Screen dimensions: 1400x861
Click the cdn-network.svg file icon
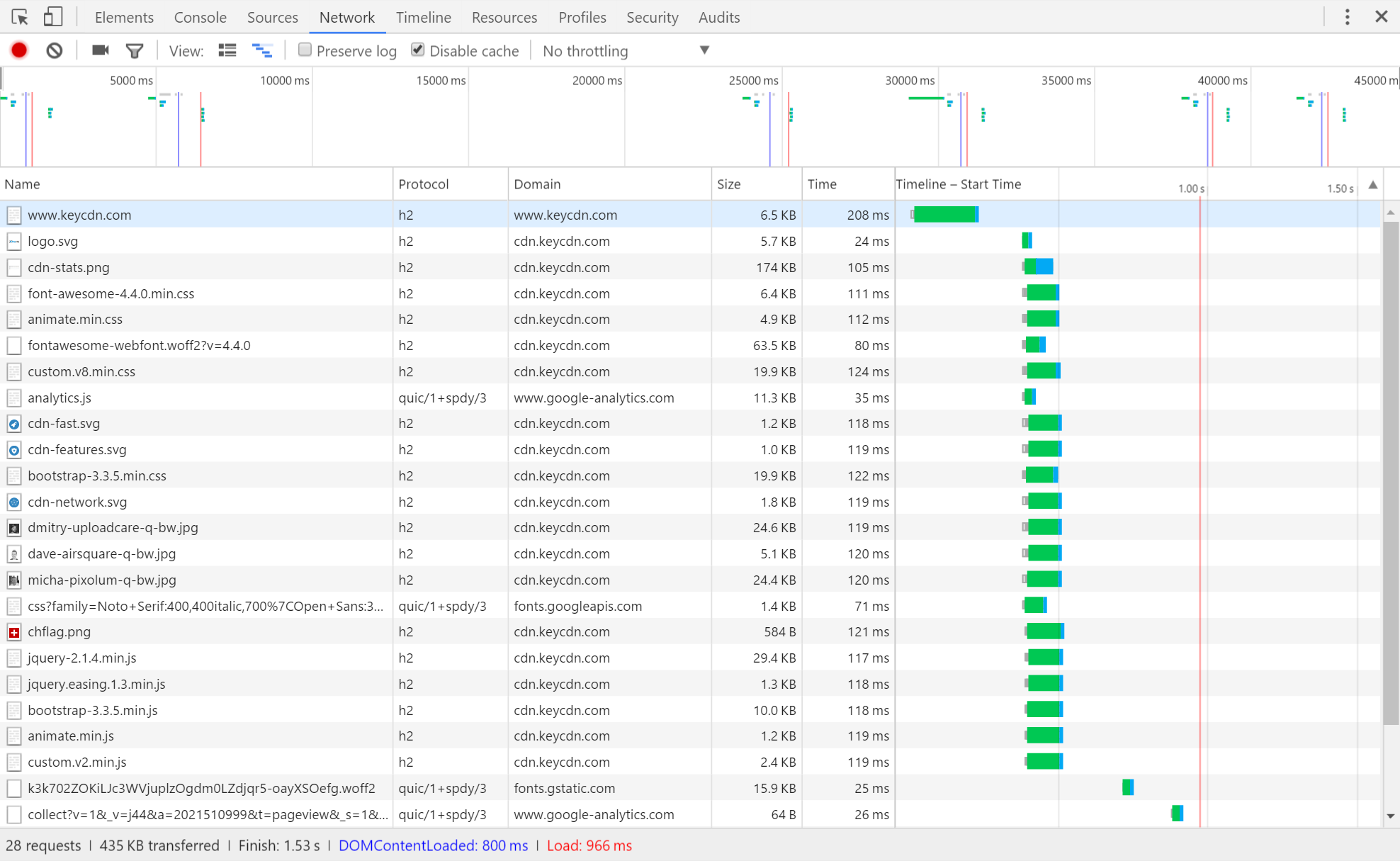pos(14,502)
